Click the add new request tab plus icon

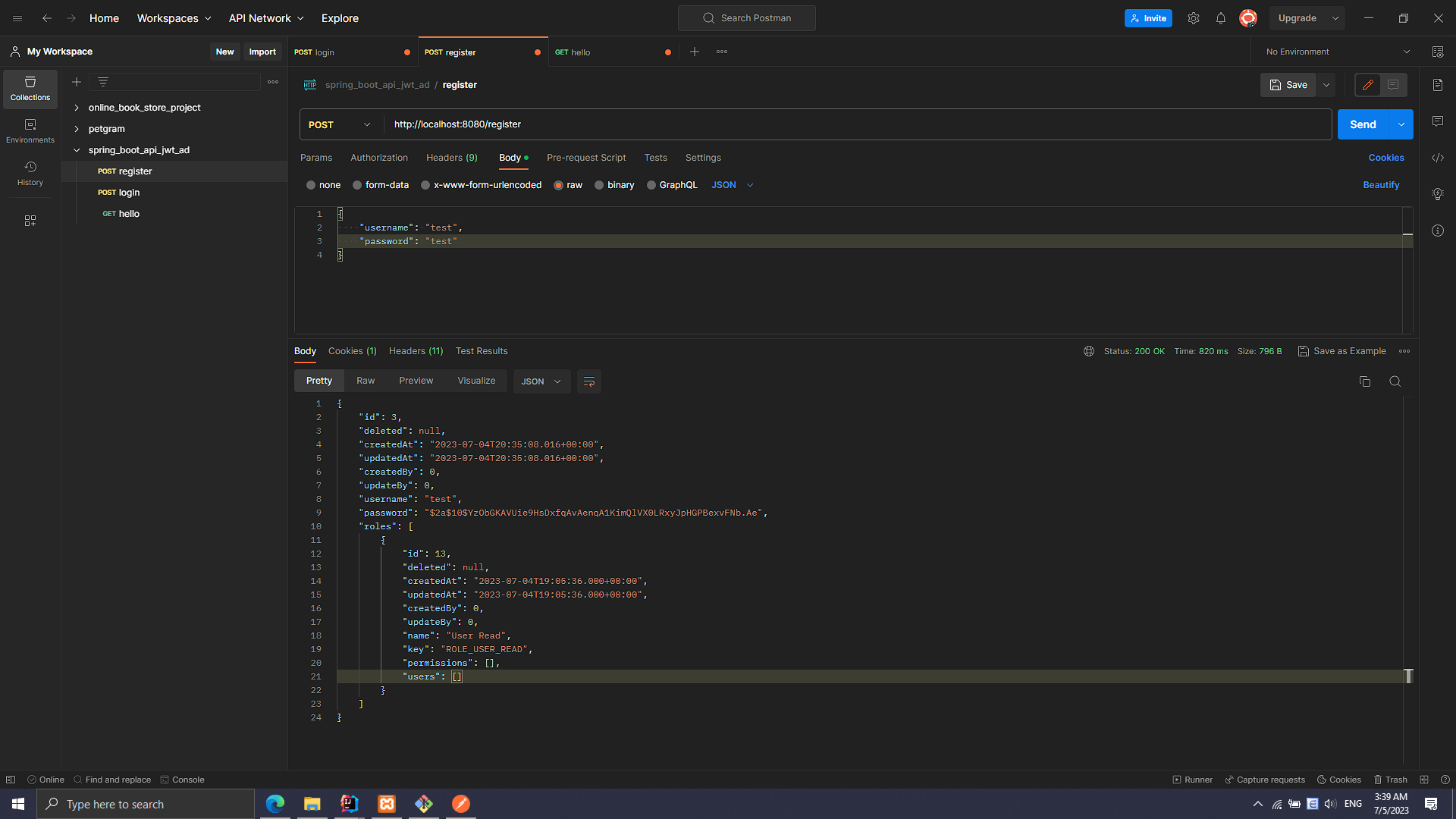[695, 52]
